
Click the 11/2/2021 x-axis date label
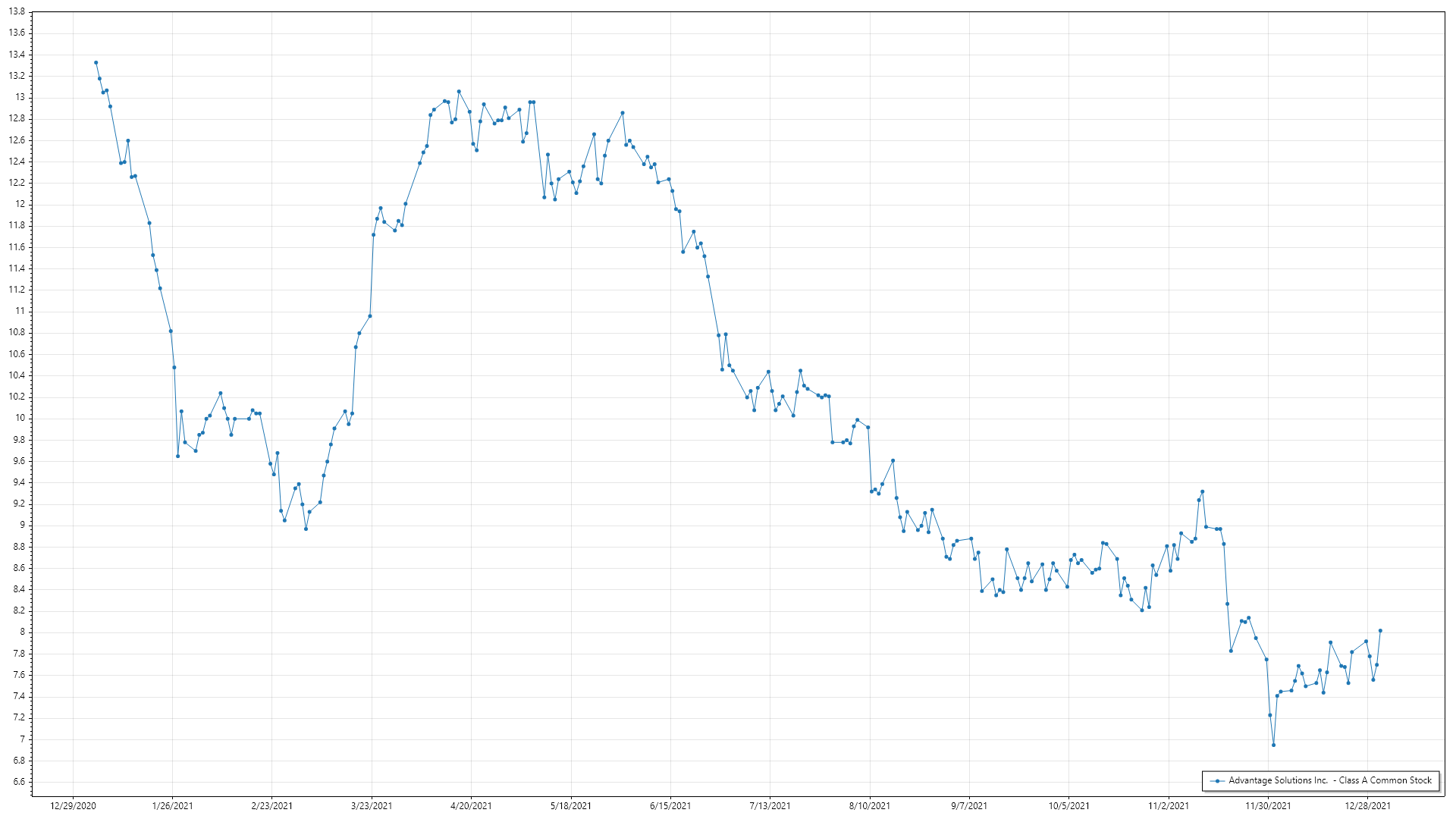coord(1168,806)
